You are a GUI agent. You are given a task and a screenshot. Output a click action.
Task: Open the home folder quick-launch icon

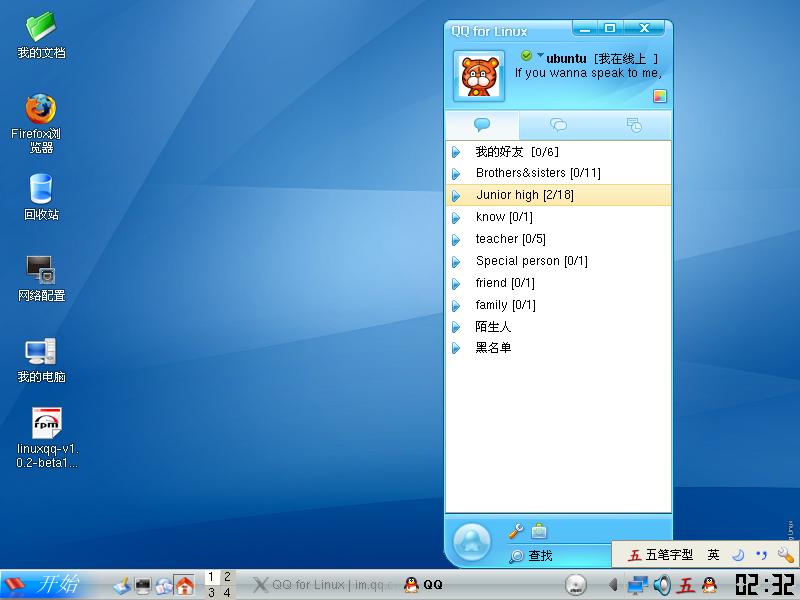point(184,586)
